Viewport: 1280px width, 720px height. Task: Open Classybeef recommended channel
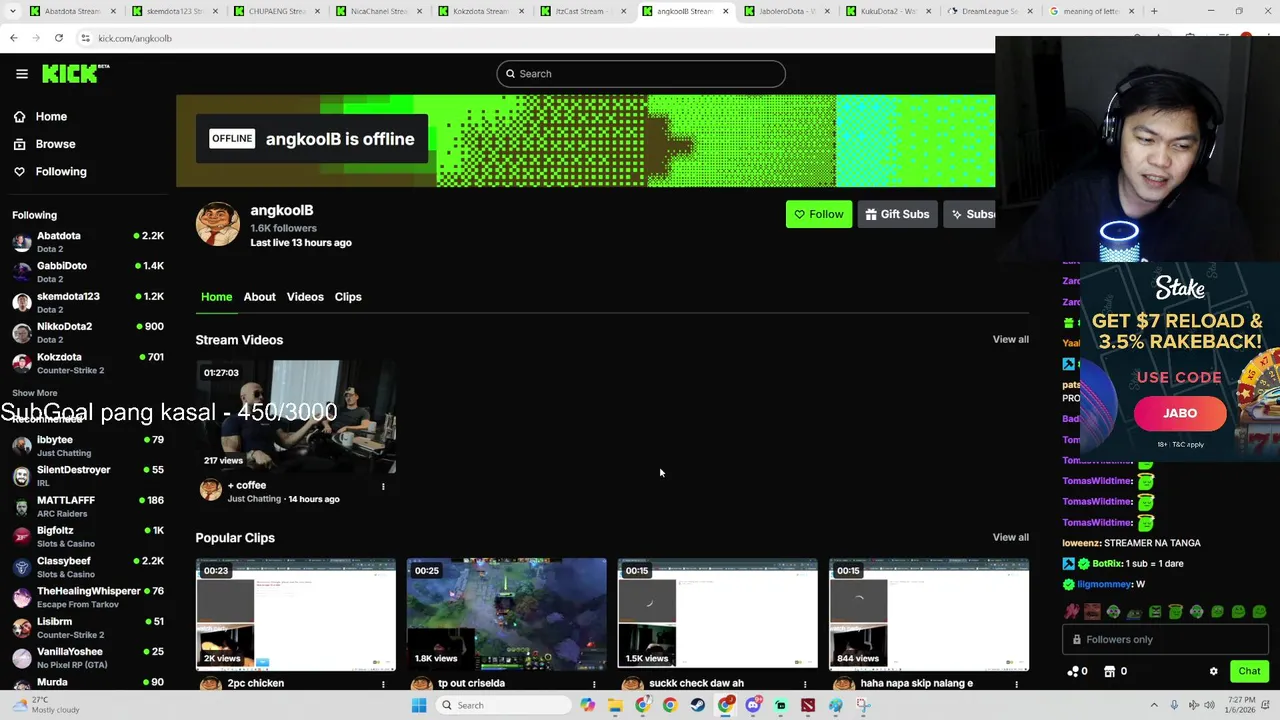88,567
